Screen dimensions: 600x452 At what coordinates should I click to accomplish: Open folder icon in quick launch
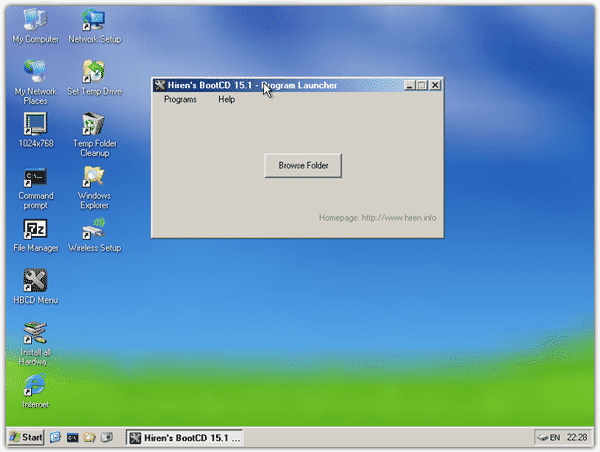click(90, 437)
